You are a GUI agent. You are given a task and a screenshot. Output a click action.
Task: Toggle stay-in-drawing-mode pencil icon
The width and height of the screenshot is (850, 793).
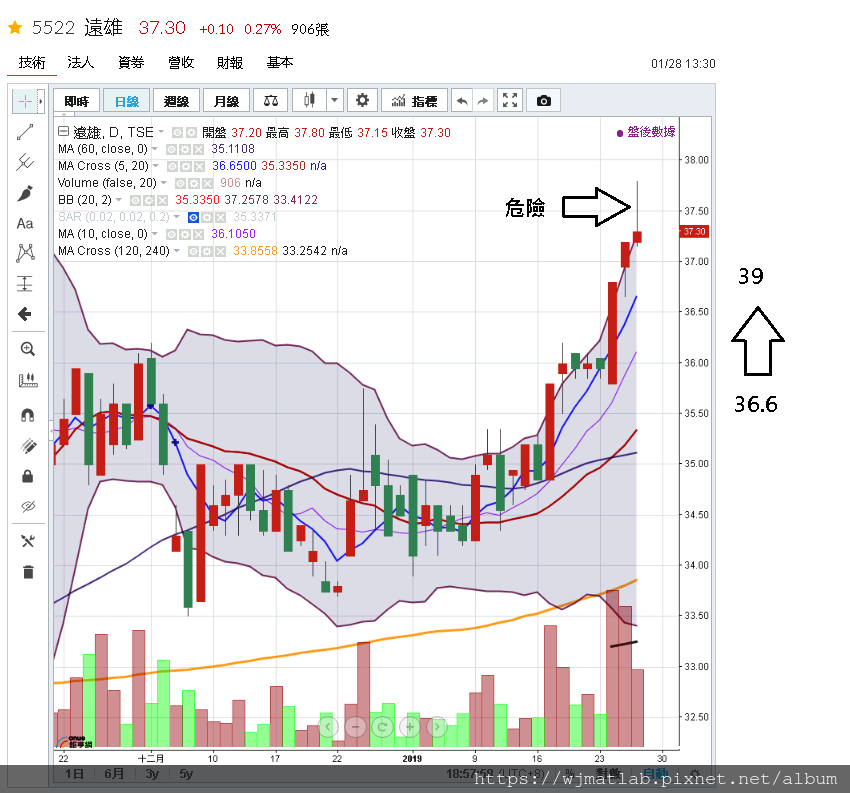pyautogui.click(x=28, y=446)
